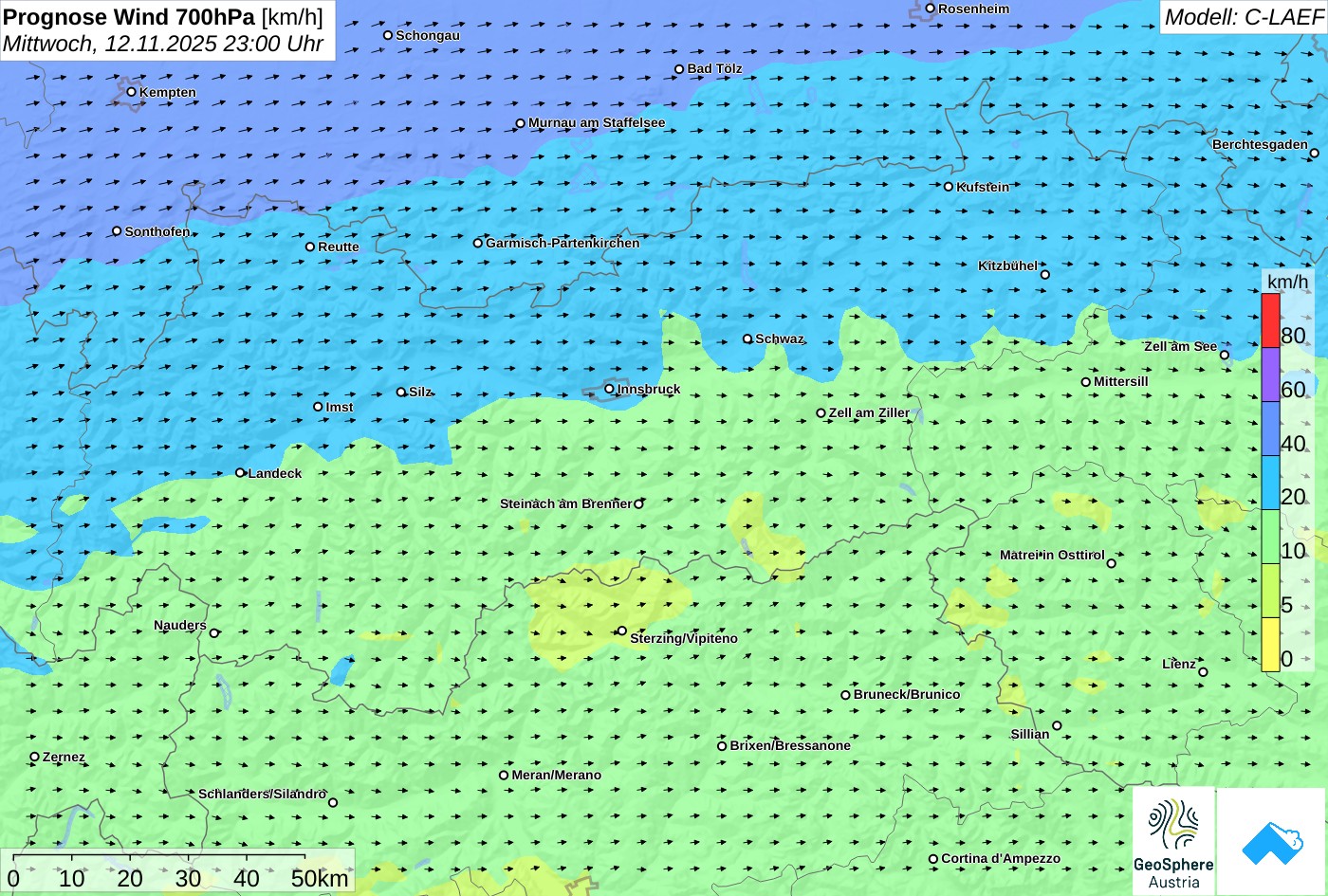Click the Zell am Ziller label
The height and width of the screenshot is (896, 1328).
click(x=869, y=412)
